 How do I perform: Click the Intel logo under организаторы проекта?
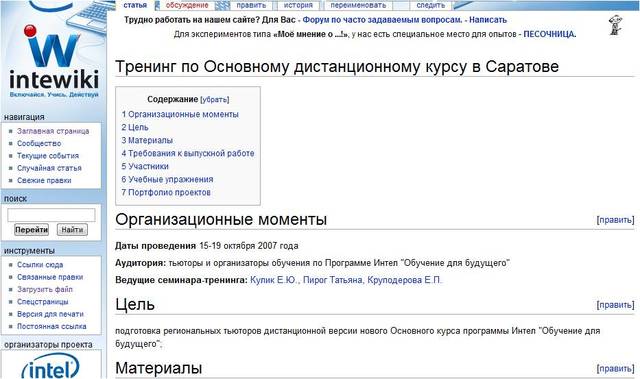(51, 366)
